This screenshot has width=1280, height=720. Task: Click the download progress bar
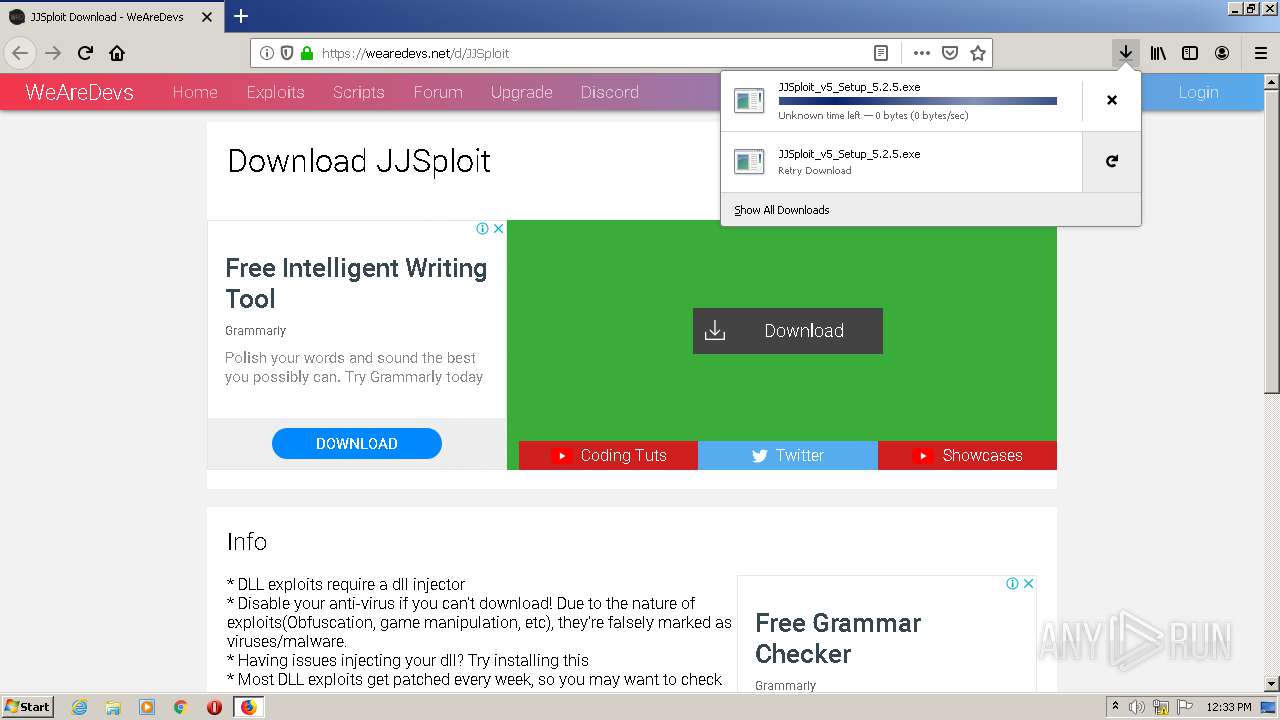point(917,101)
